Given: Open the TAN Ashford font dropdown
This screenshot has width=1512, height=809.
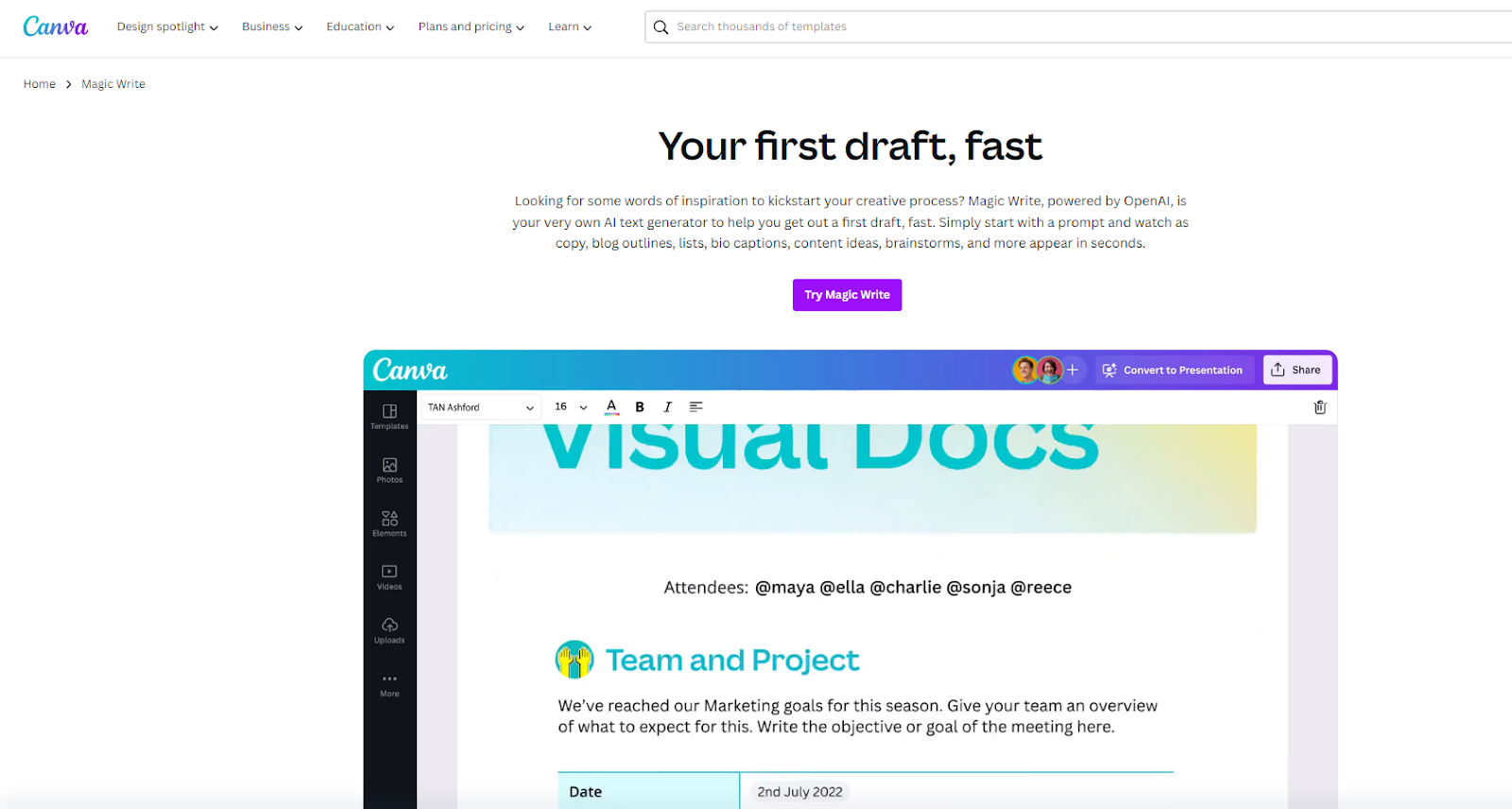Looking at the screenshot, I should tap(481, 407).
